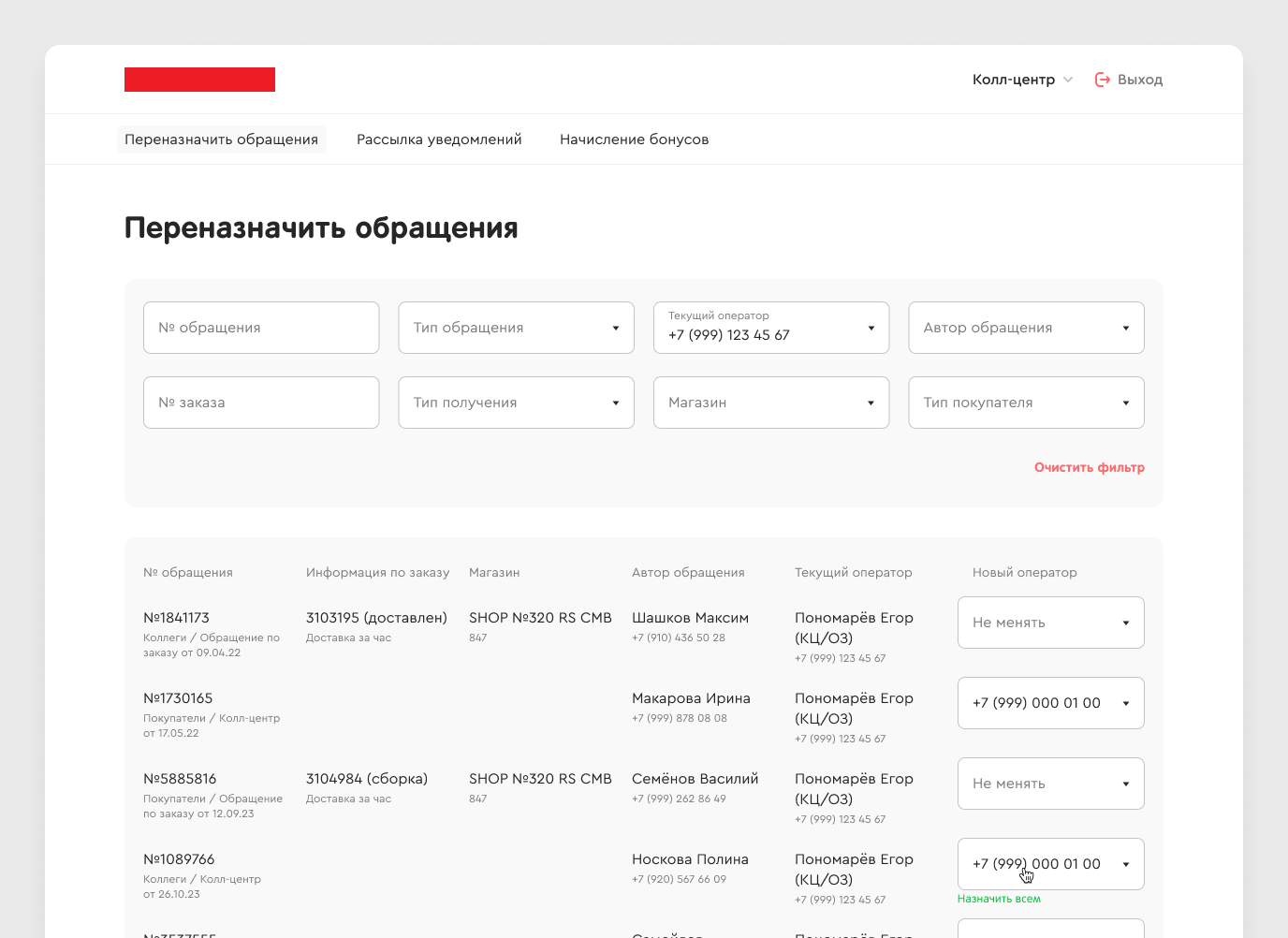This screenshot has height=938, width=1288.
Task: Click order 3104984 (сборка)
Action: coord(367,779)
